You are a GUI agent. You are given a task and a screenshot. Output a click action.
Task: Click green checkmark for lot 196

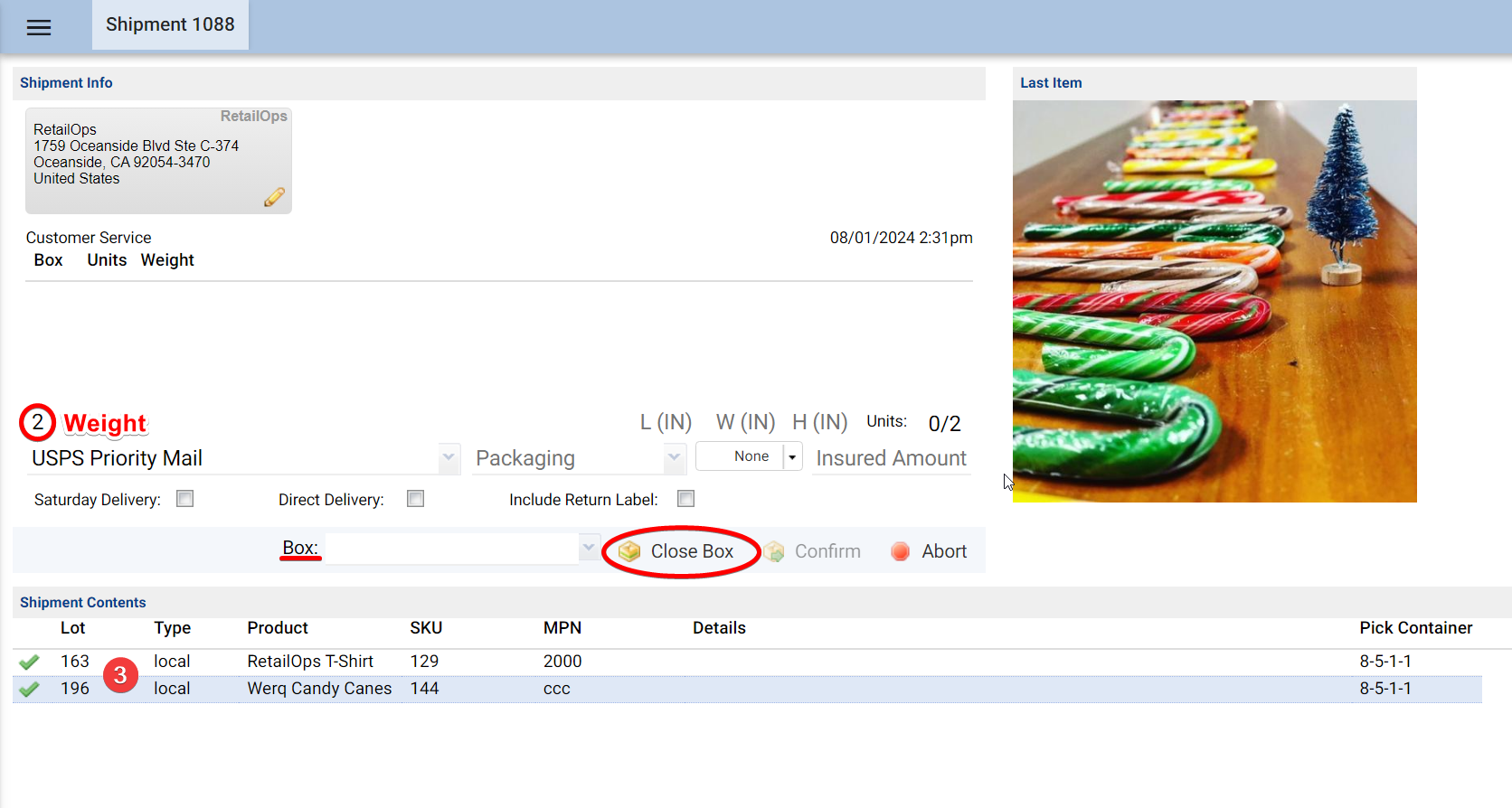click(29, 689)
